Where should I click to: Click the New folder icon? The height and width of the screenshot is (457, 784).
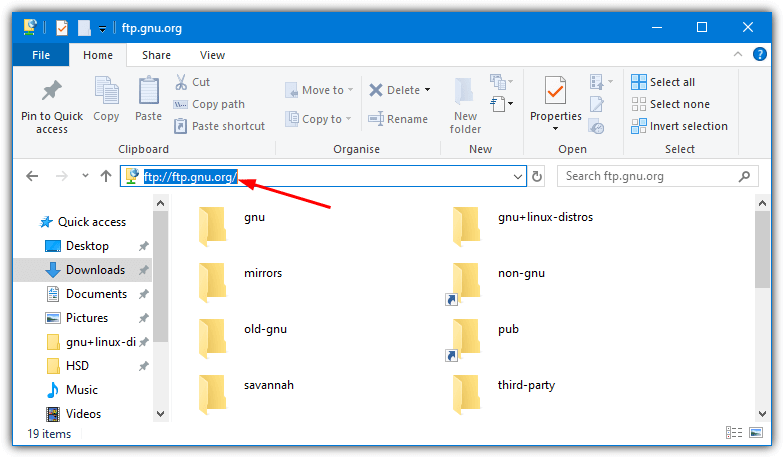click(464, 91)
